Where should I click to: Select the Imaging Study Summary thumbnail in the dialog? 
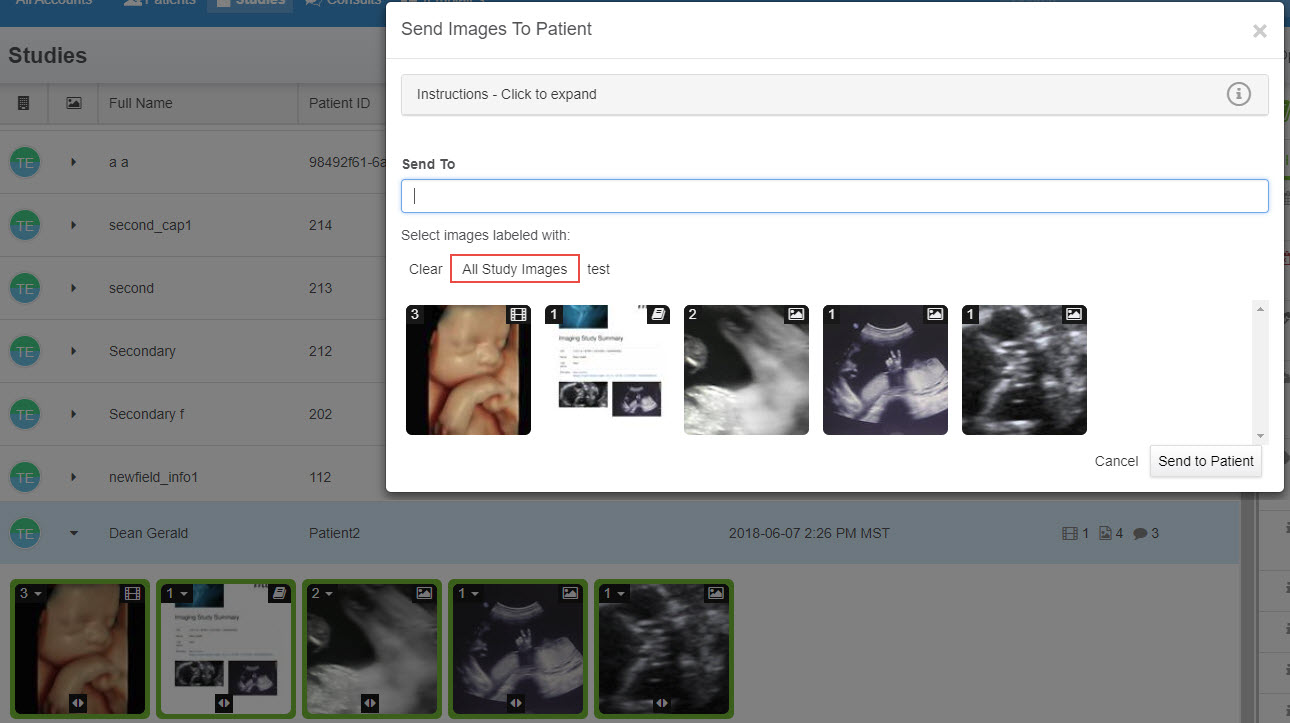(x=607, y=370)
